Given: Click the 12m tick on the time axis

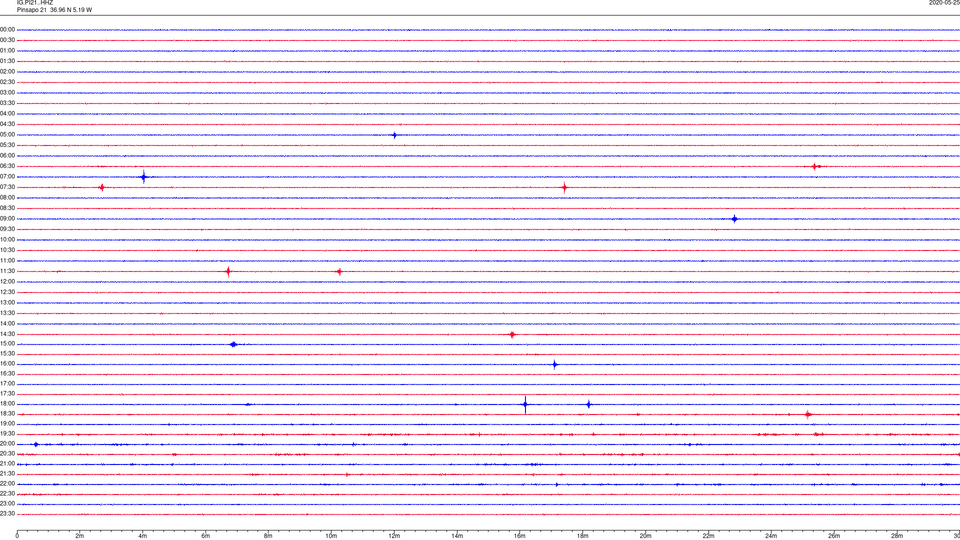Looking at the screenshot, I should tap(394, 536).
